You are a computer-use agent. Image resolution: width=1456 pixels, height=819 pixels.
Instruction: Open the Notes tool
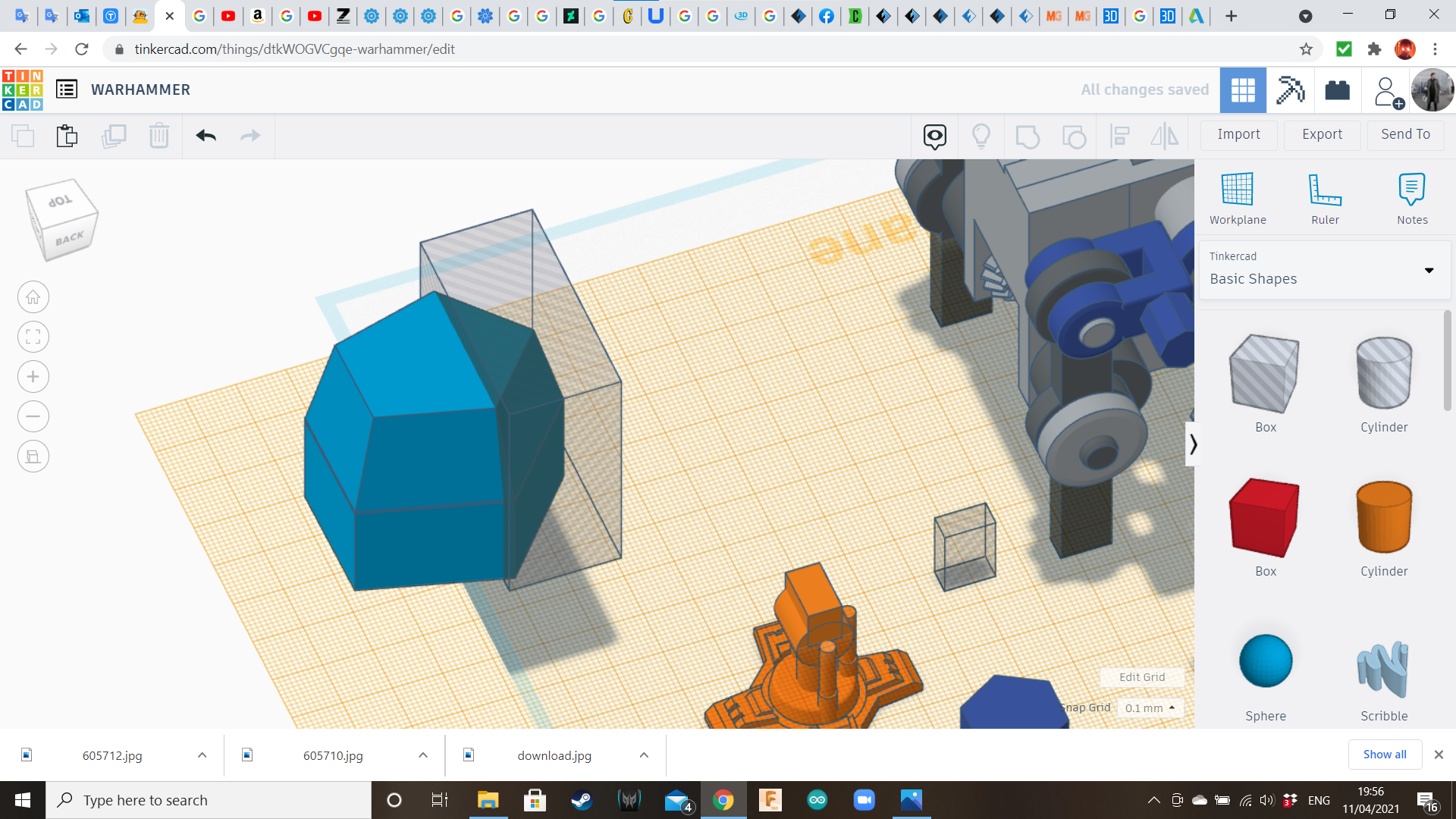point(1411,190)
